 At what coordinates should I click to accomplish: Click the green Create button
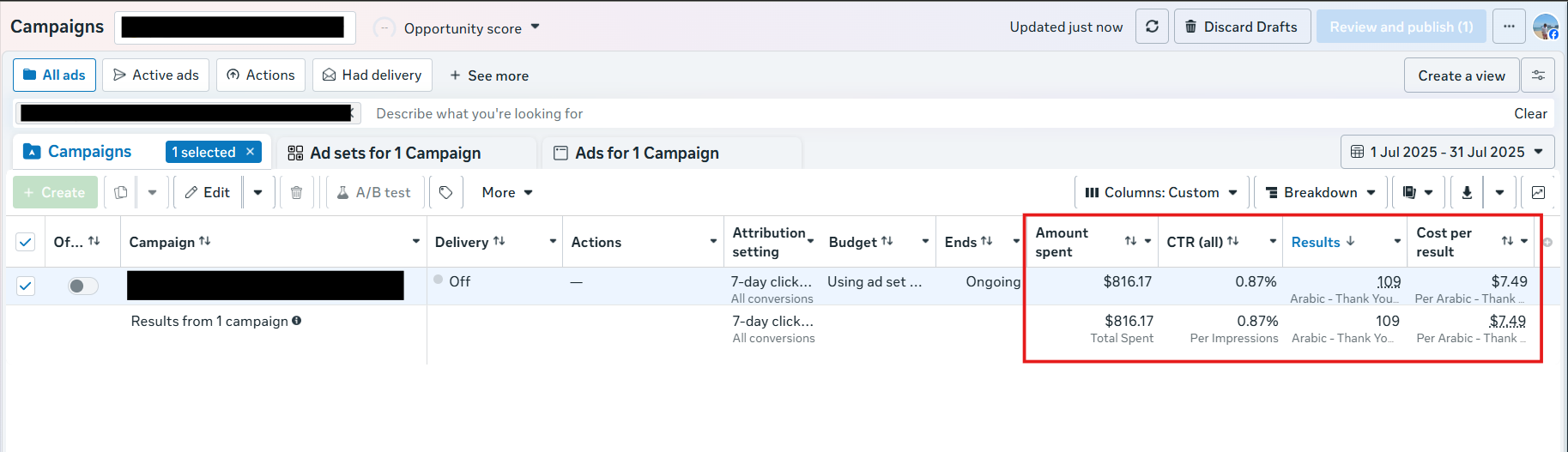tap(54, 192)
